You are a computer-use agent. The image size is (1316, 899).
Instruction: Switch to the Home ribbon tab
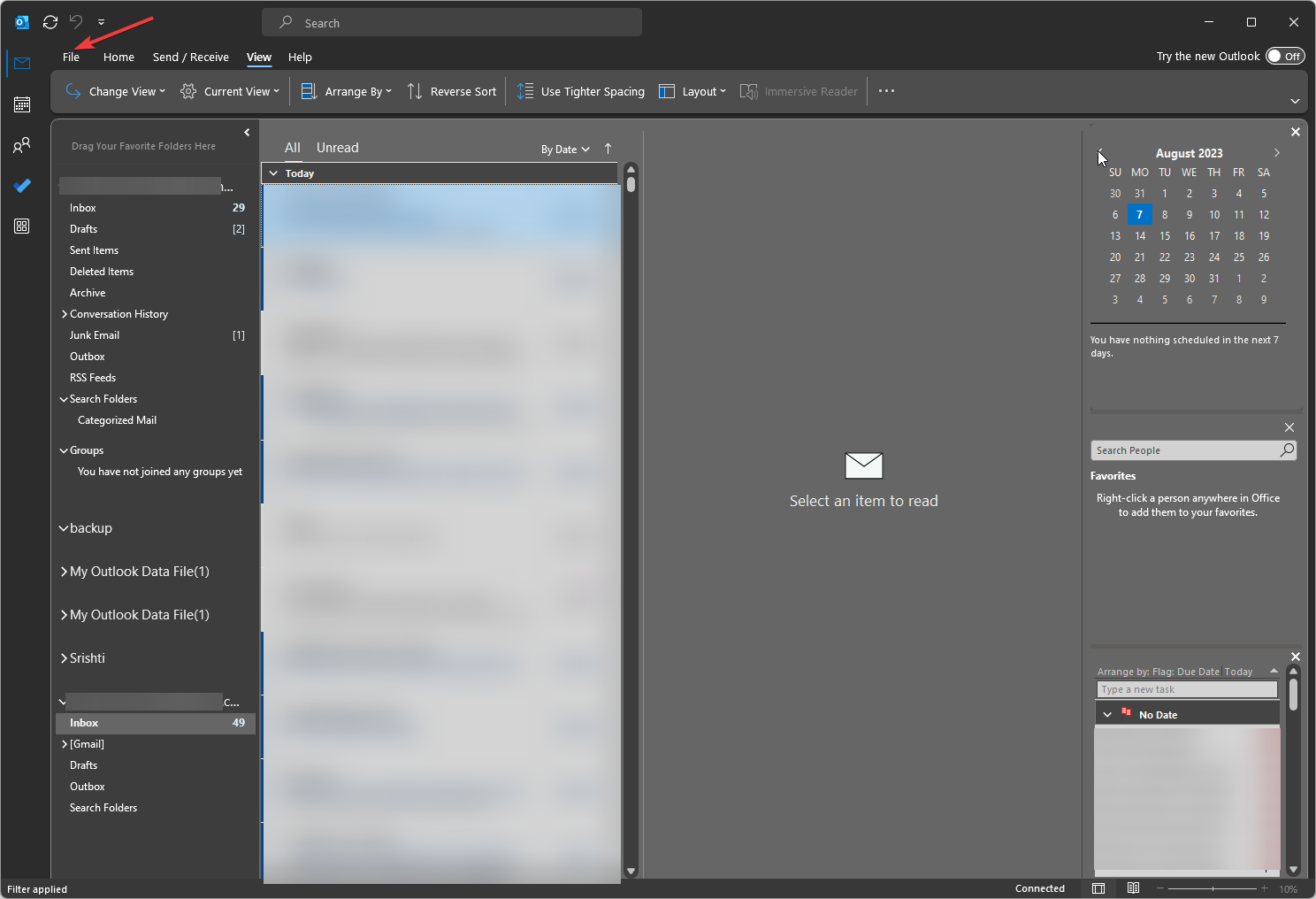119,56
